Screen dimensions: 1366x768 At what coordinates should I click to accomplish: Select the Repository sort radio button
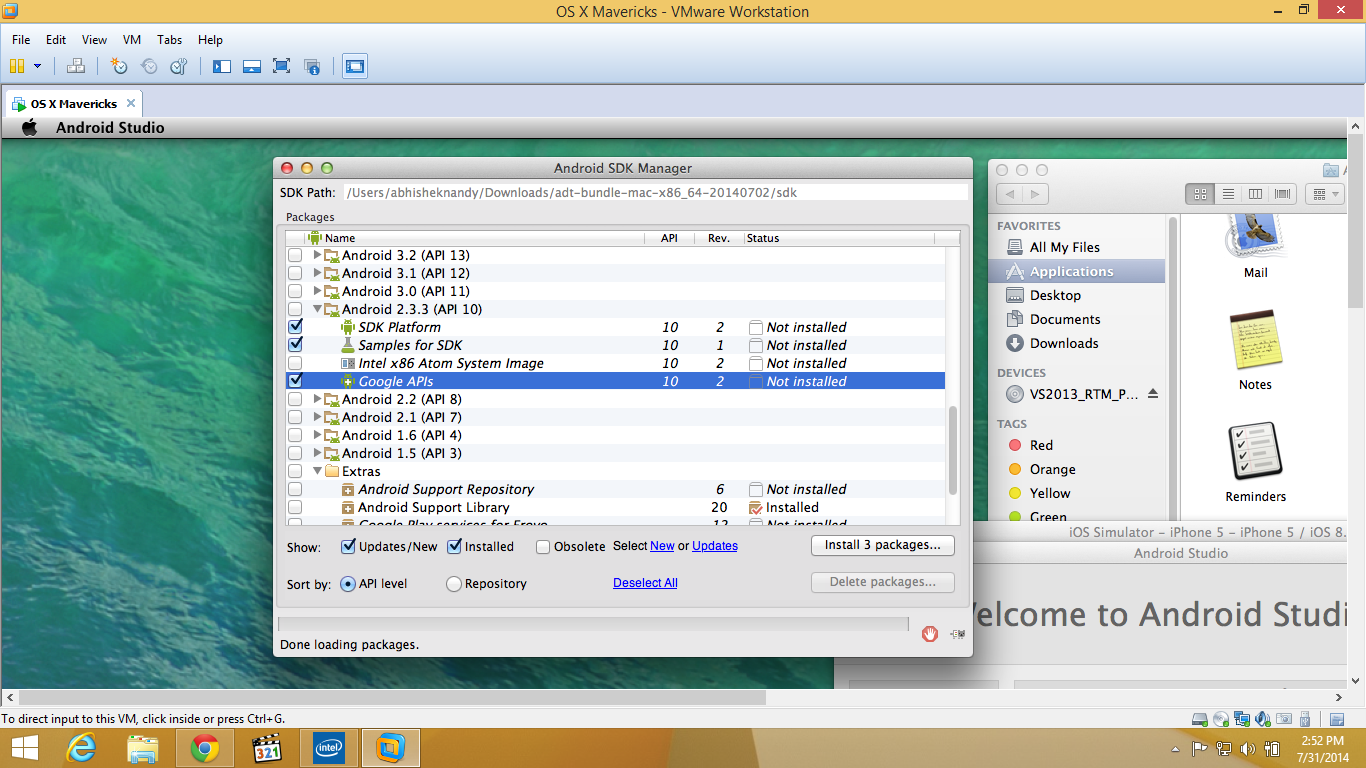454,584
